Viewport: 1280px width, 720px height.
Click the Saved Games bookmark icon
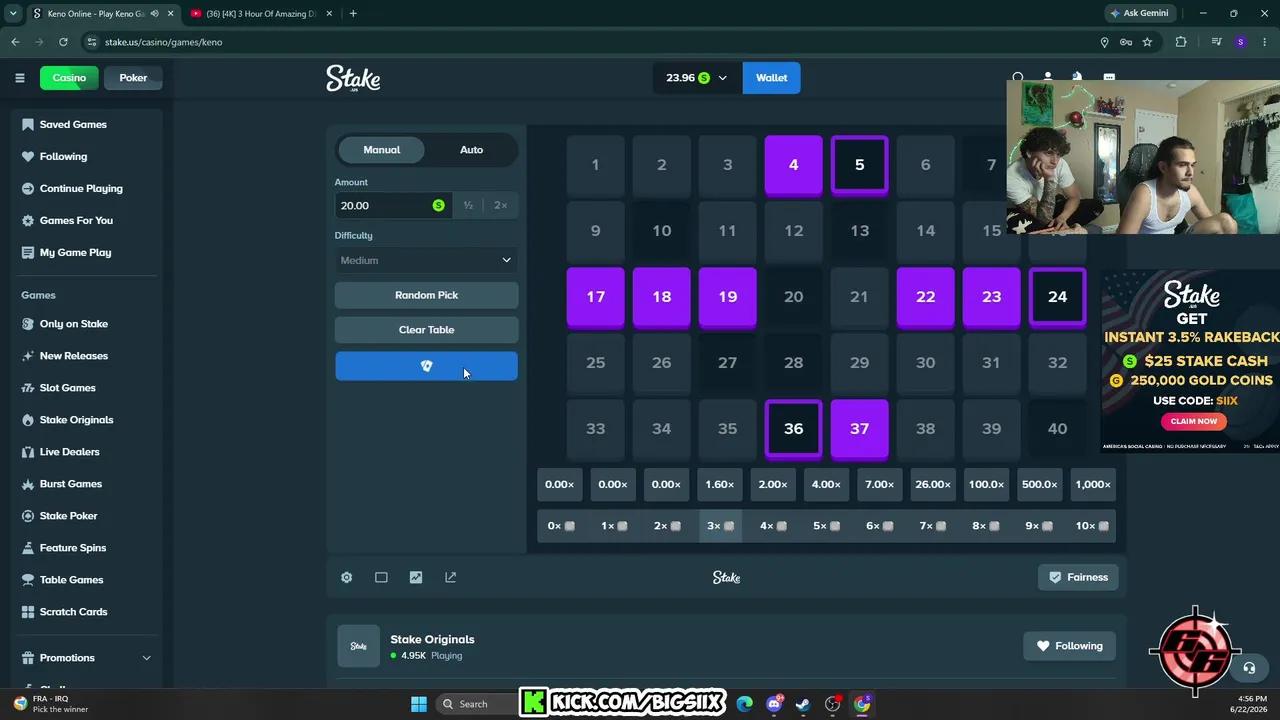[x=28, y=124]
